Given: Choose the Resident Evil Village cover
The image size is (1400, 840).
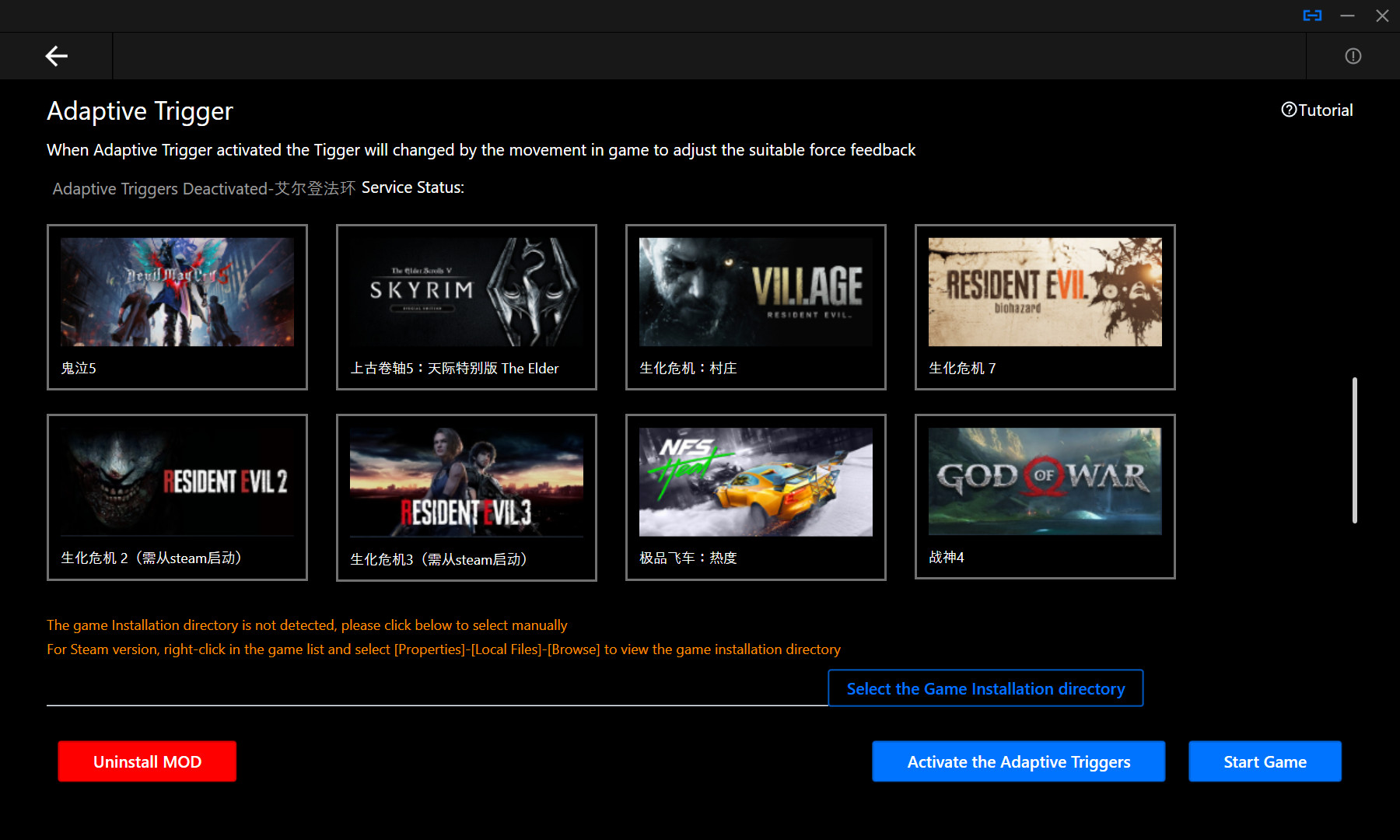Looking at the screenshot, I should pos(756,292).
